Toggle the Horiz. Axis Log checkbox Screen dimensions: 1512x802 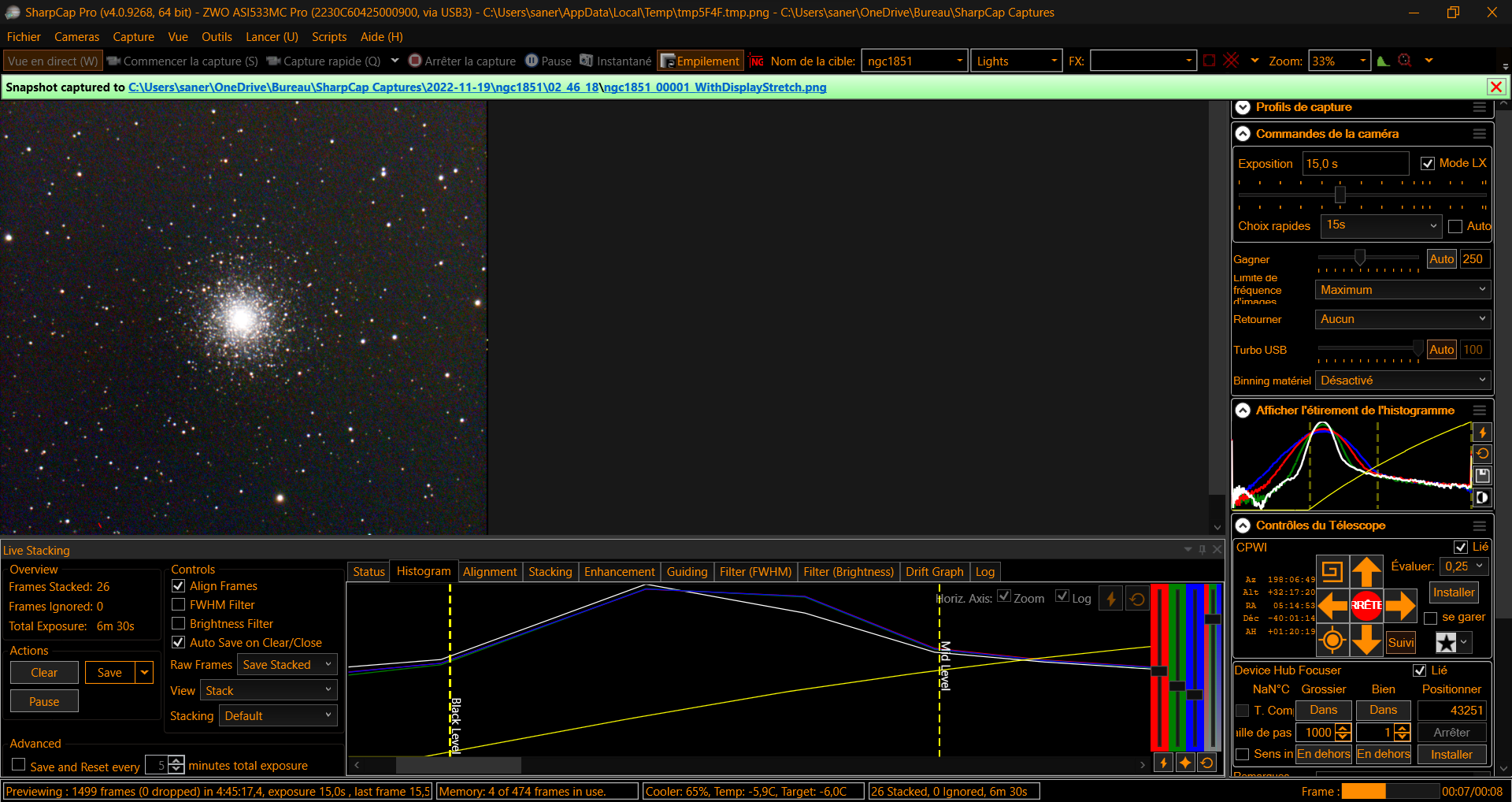(1062, 596)
